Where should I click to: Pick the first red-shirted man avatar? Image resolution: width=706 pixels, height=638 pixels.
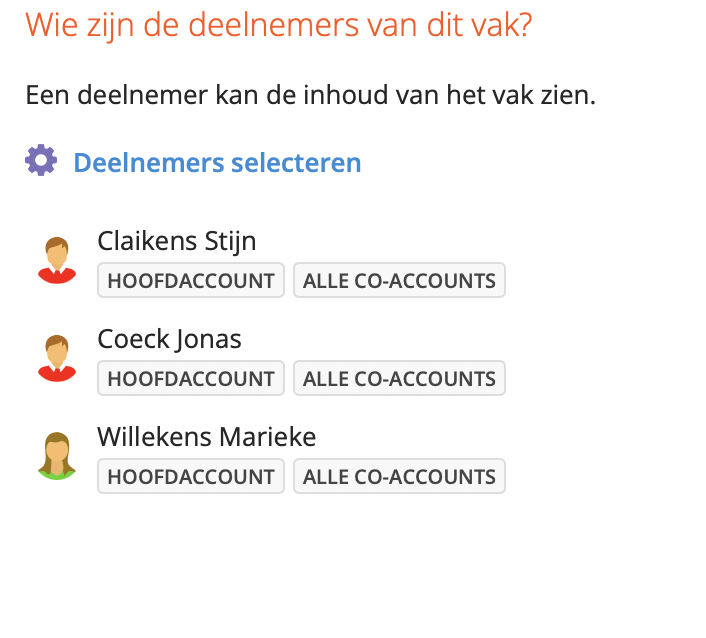(57, 260)
